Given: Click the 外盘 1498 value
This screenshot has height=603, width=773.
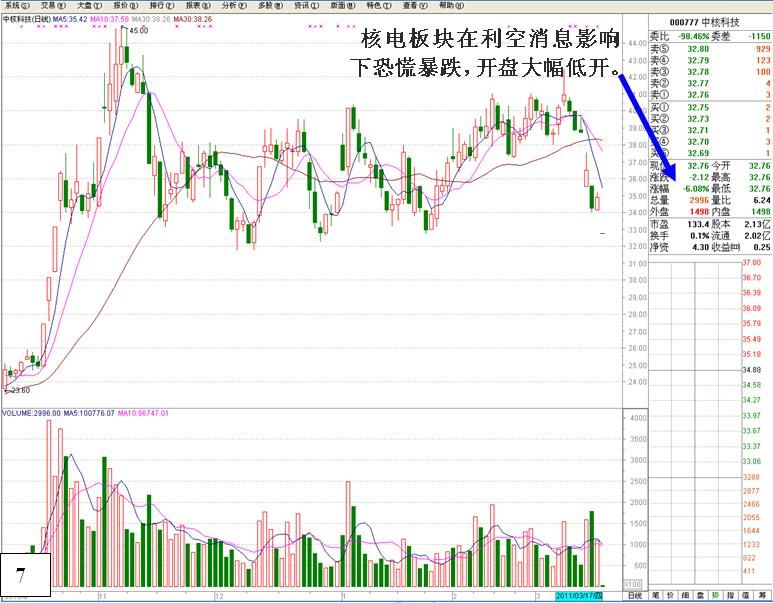Looking at the screenshot, I should point(700,212).
